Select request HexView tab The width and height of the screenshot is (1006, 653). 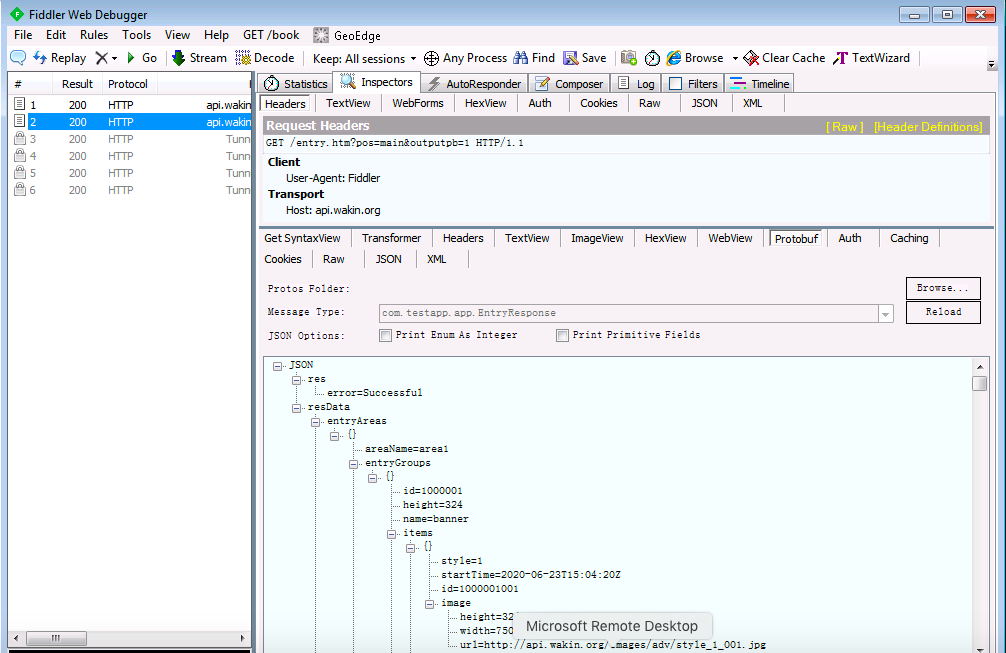(486, 103)
